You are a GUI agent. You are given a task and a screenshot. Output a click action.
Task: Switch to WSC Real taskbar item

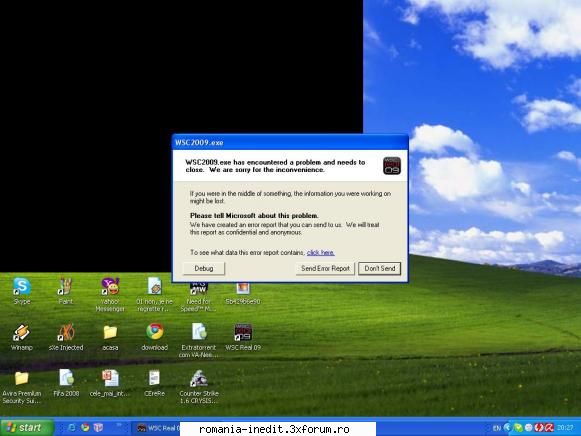point(157,428)
